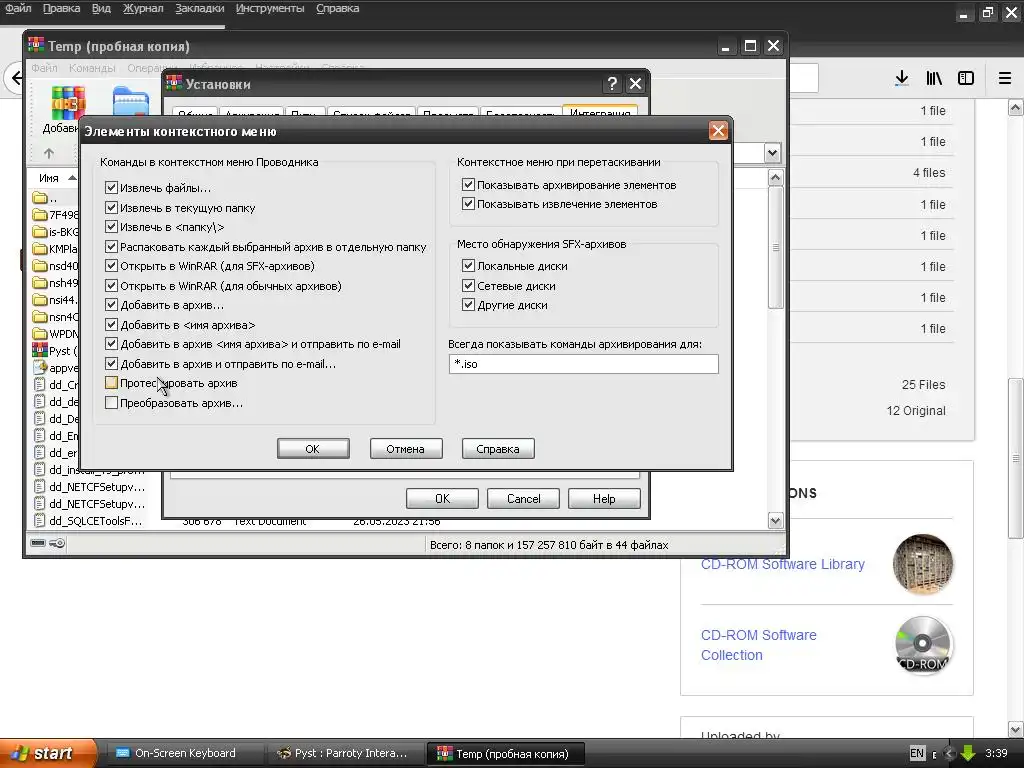Click the Отмена button

(x=406, y=449)
